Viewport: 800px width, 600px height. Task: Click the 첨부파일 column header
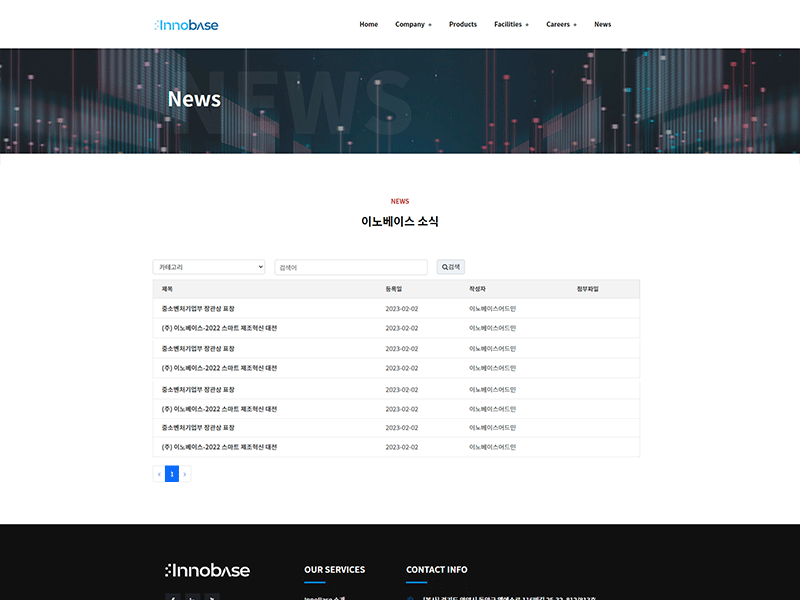[x=587, y=289]
